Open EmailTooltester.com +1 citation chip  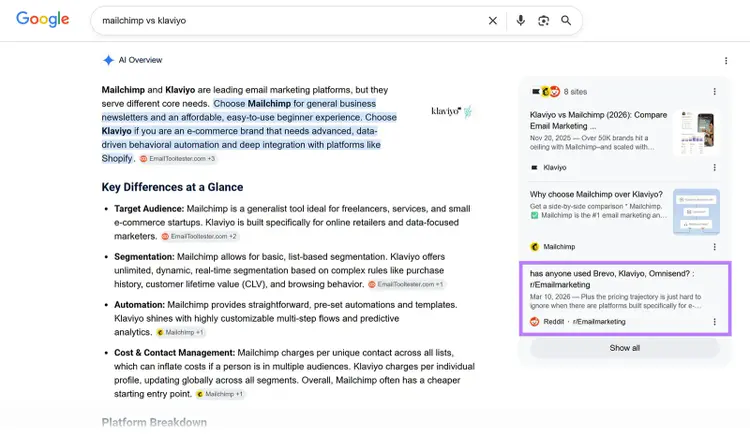pos(406,284)
